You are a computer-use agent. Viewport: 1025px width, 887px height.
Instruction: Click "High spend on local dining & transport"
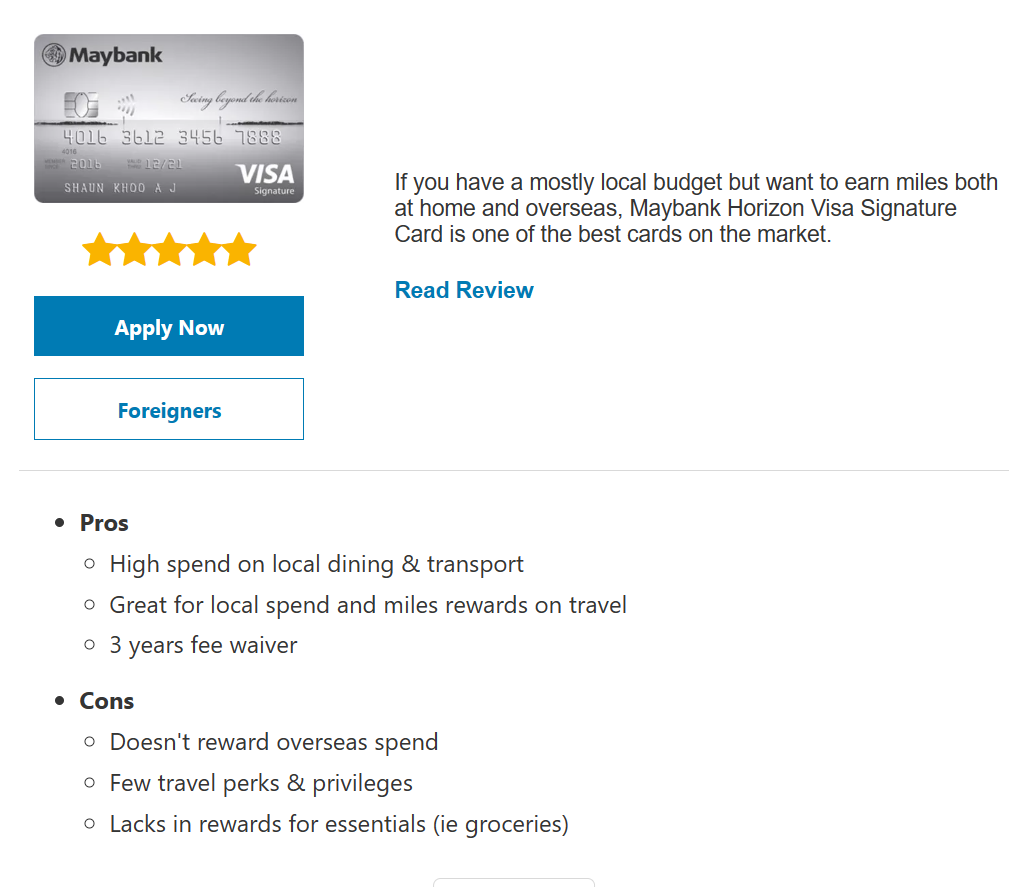[316, 564]
